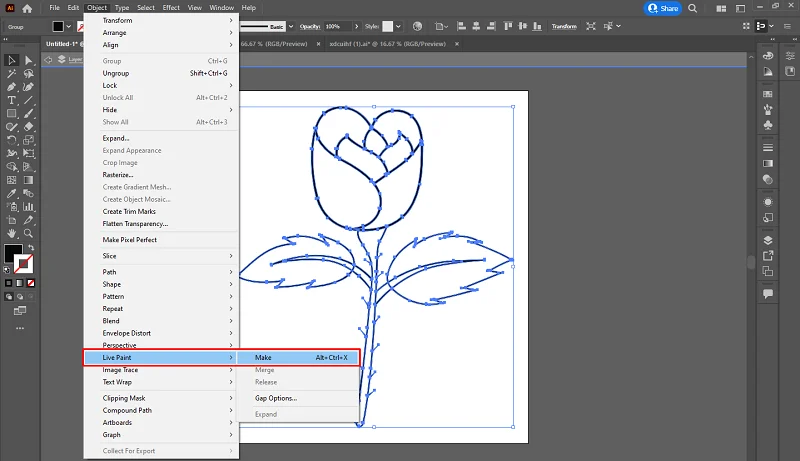Select the Direct Selection tool
800x461 pixels.
click(x=29, y=61)
